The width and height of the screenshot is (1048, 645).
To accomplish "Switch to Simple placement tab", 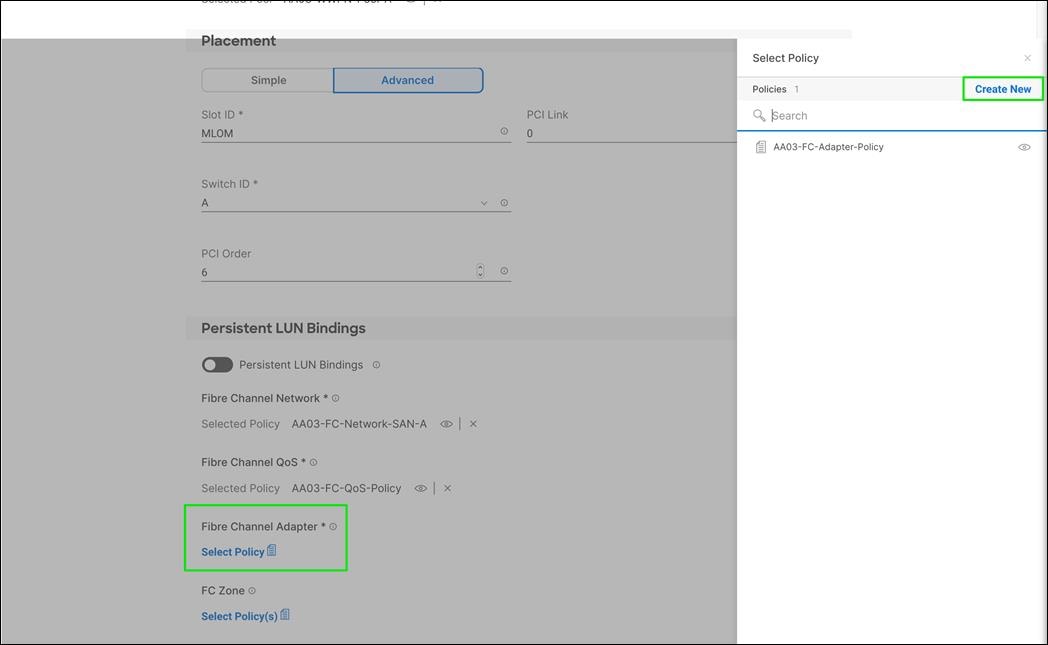I will pos(268,80).
